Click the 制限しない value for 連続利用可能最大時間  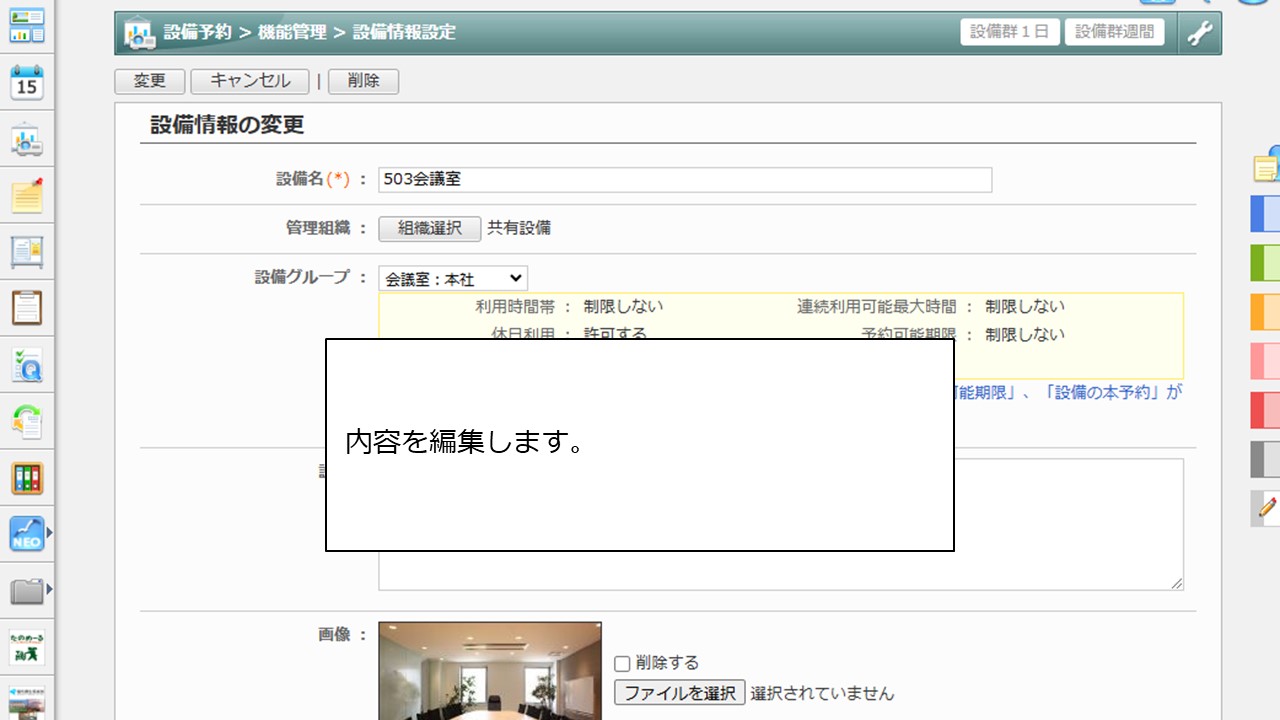1025,307
